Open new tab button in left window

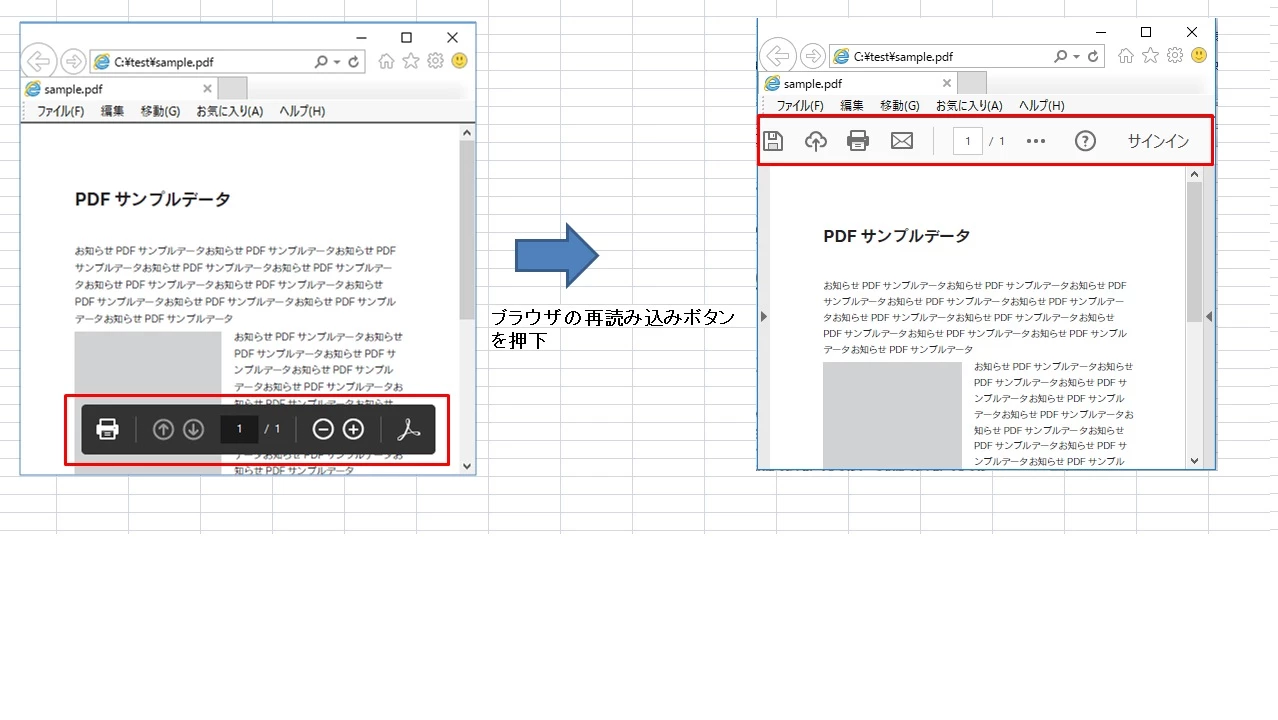pyautogui.click(x=232, y=88)
